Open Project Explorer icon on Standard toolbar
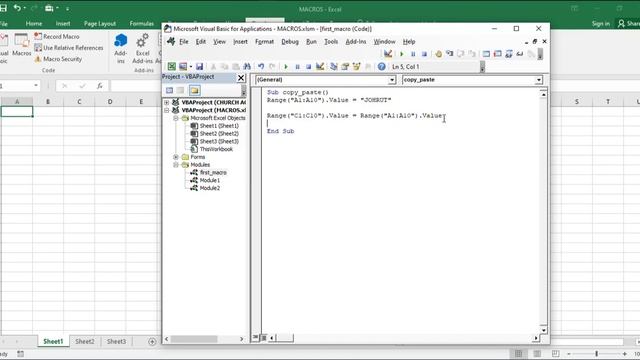This screenshot has width=640, height=360. click(333, 67)
